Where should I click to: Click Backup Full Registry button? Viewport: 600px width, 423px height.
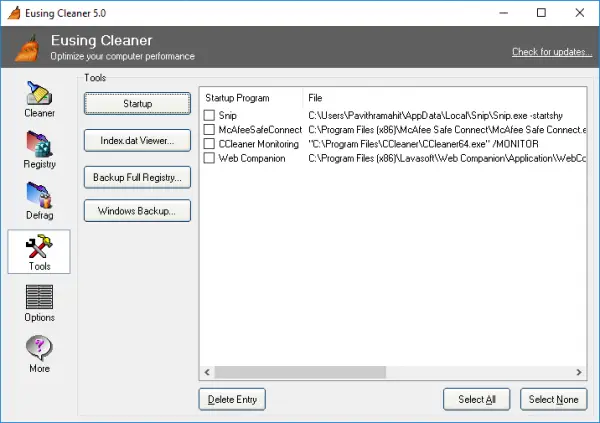coord(137,177)
